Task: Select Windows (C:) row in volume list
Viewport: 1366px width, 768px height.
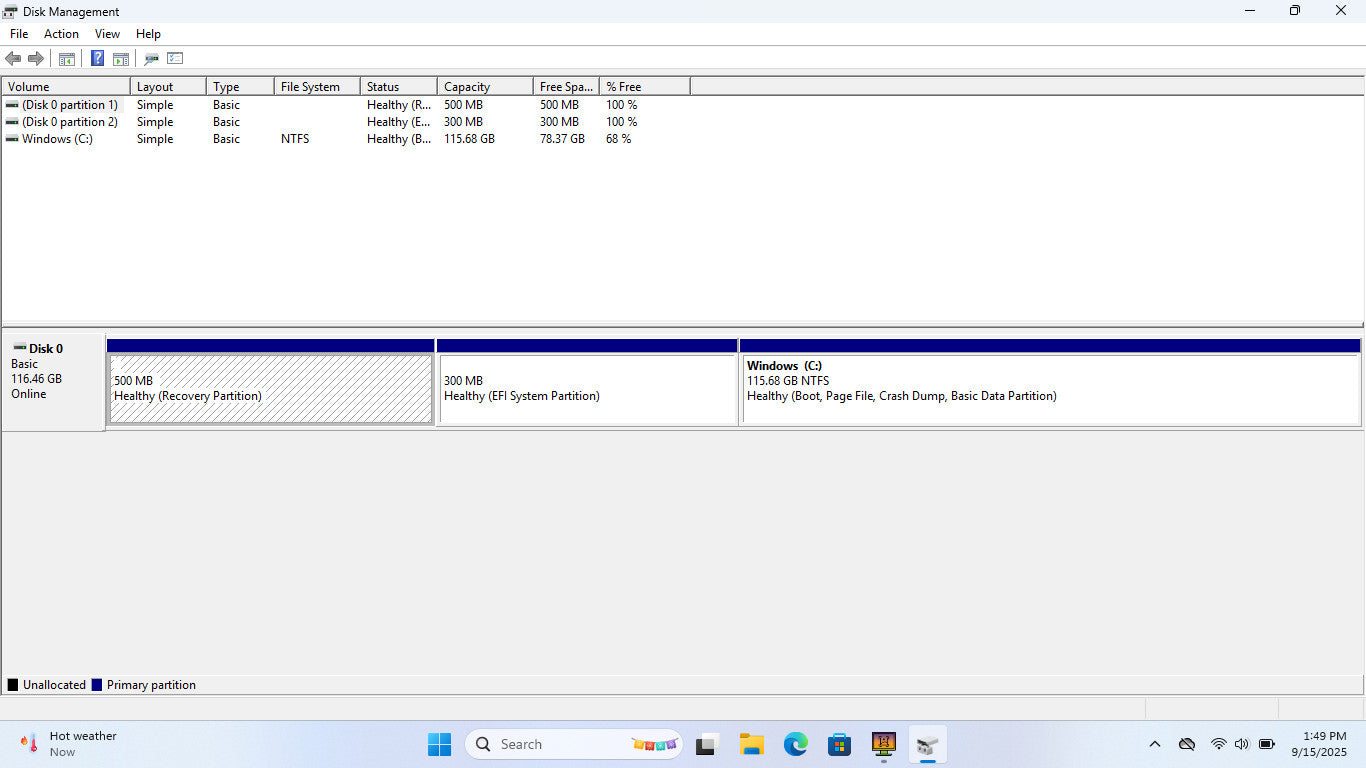Action: pyautogui.click(x=57, y=139)
